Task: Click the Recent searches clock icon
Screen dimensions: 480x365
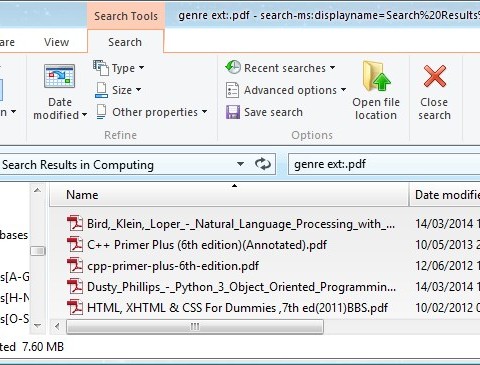Action: (233, 67)
